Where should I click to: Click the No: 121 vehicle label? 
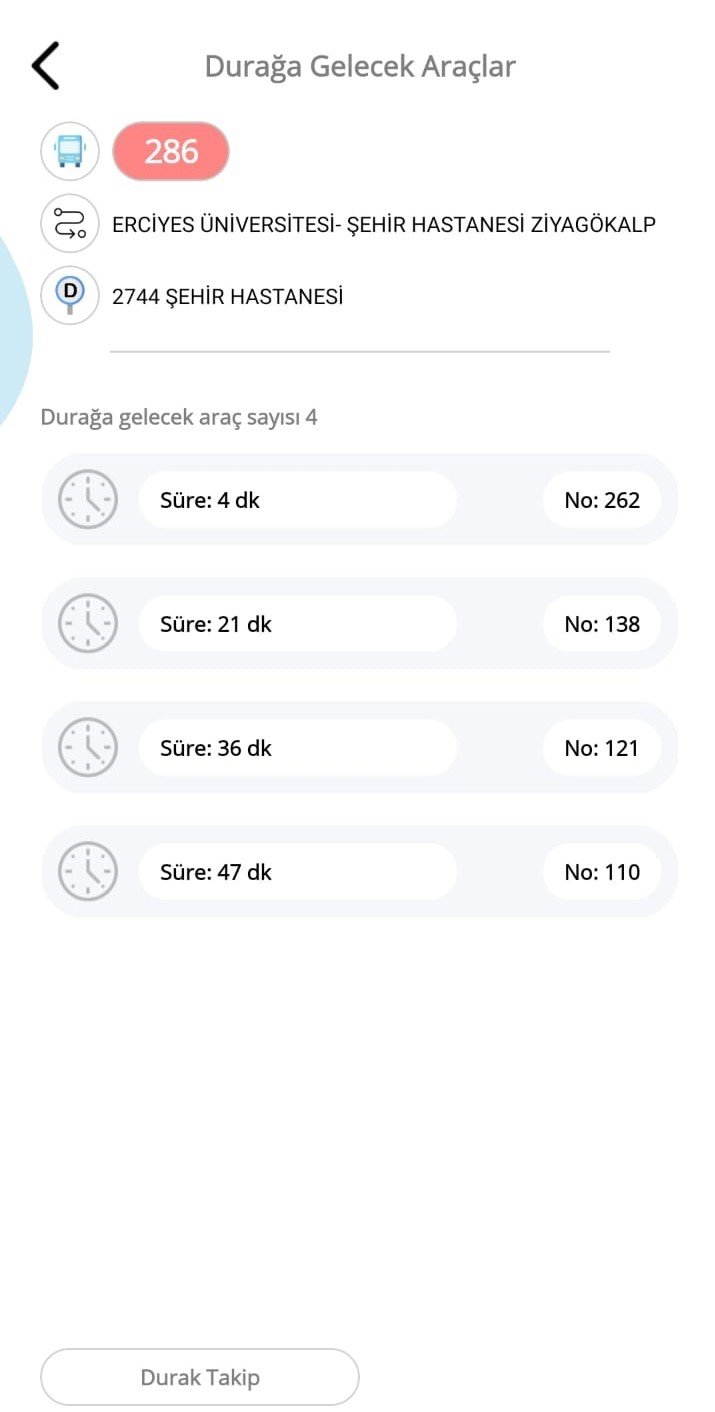[603, 747]
